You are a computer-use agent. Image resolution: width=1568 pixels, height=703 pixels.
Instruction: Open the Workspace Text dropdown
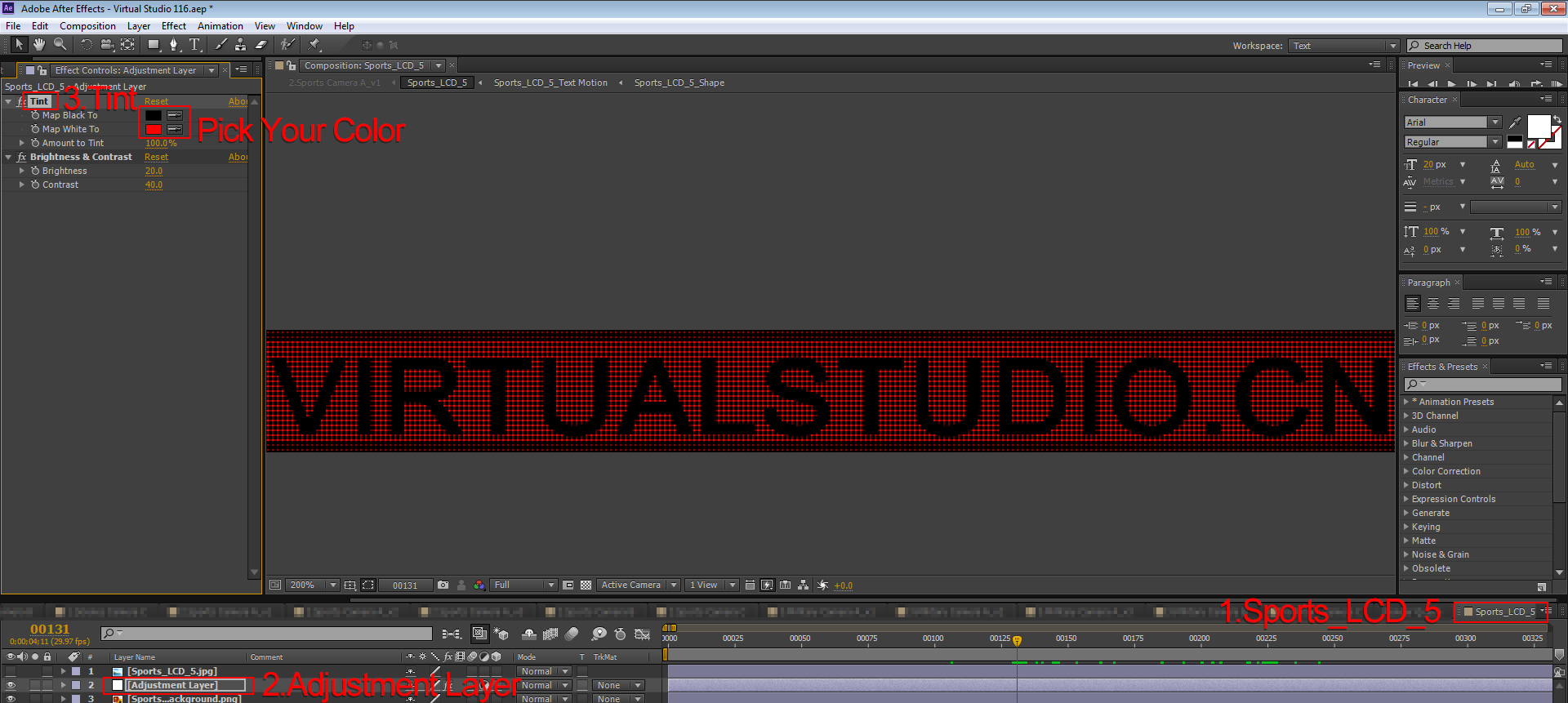(1344, 46)
